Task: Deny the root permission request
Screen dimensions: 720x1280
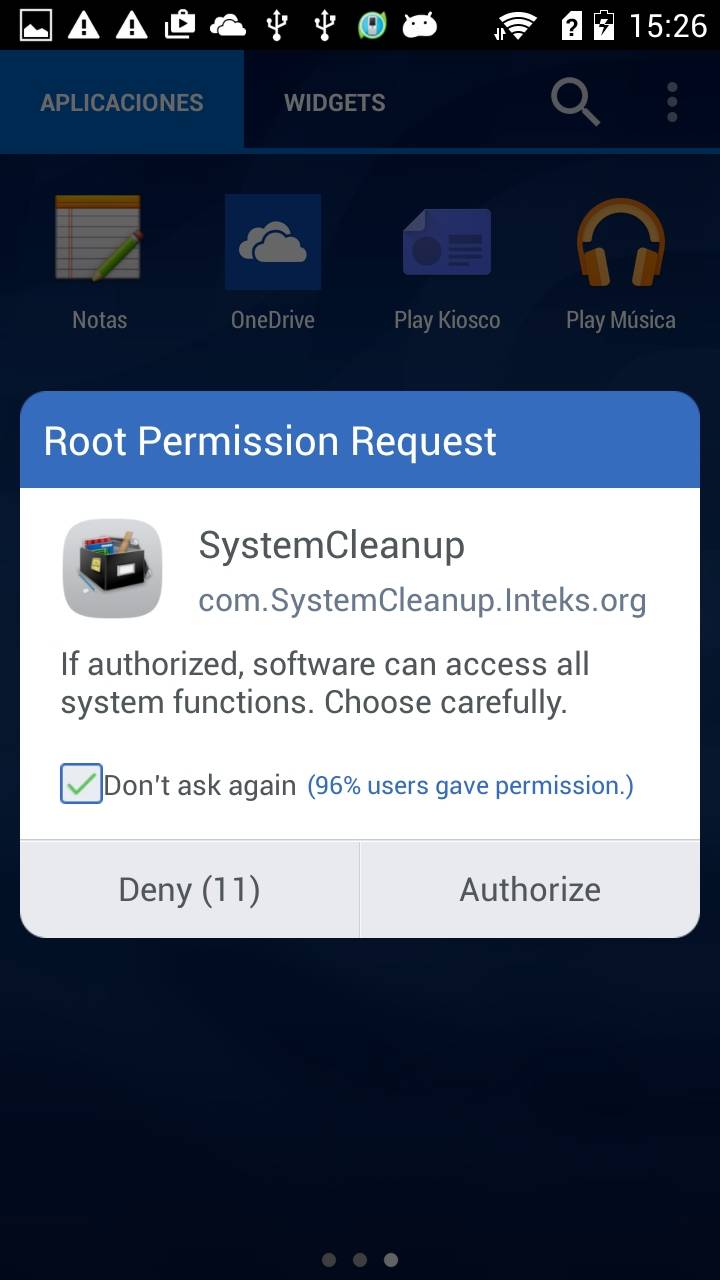Action: (x=190, y=889)
